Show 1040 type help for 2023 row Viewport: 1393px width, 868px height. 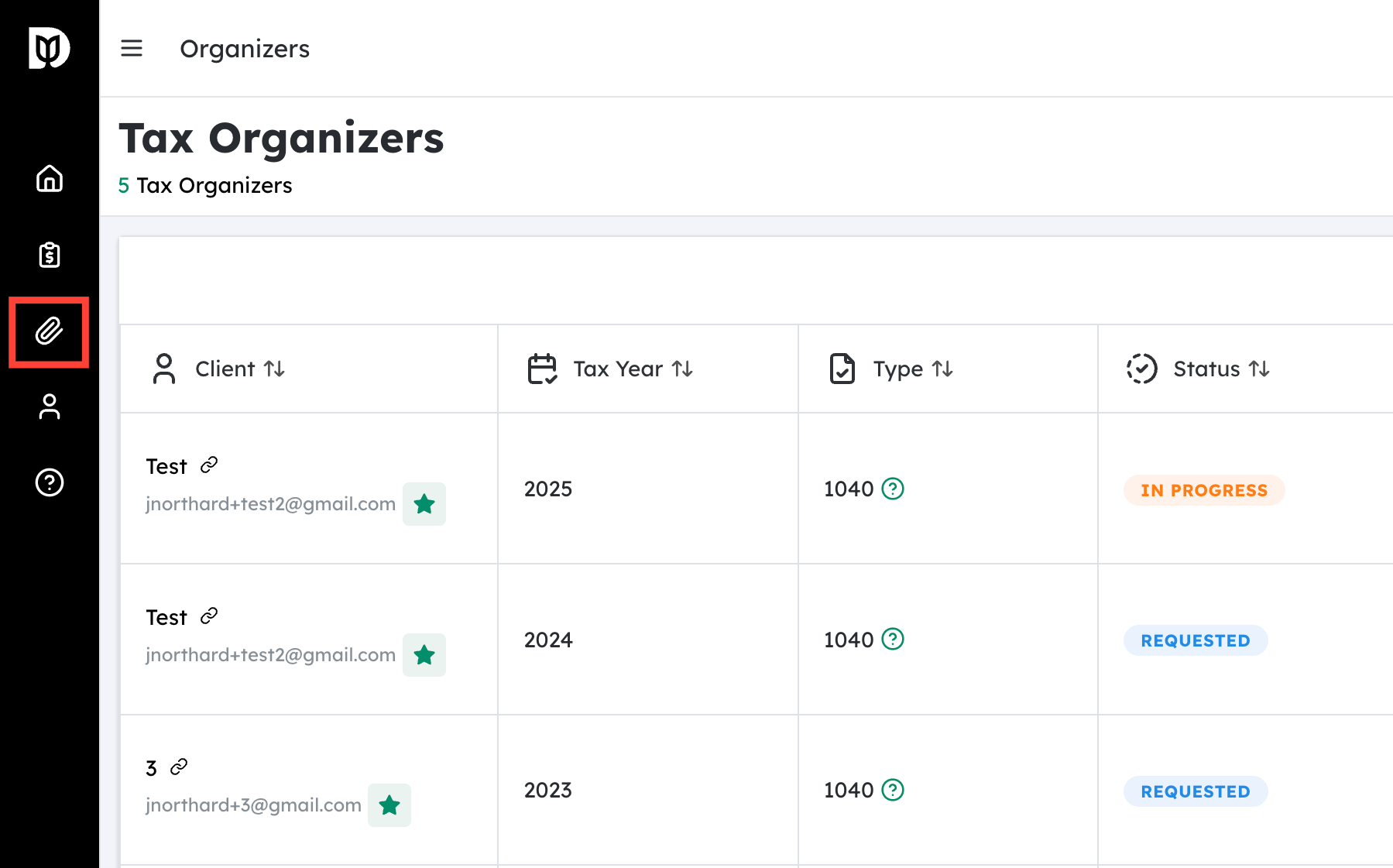tap(893, 790)
